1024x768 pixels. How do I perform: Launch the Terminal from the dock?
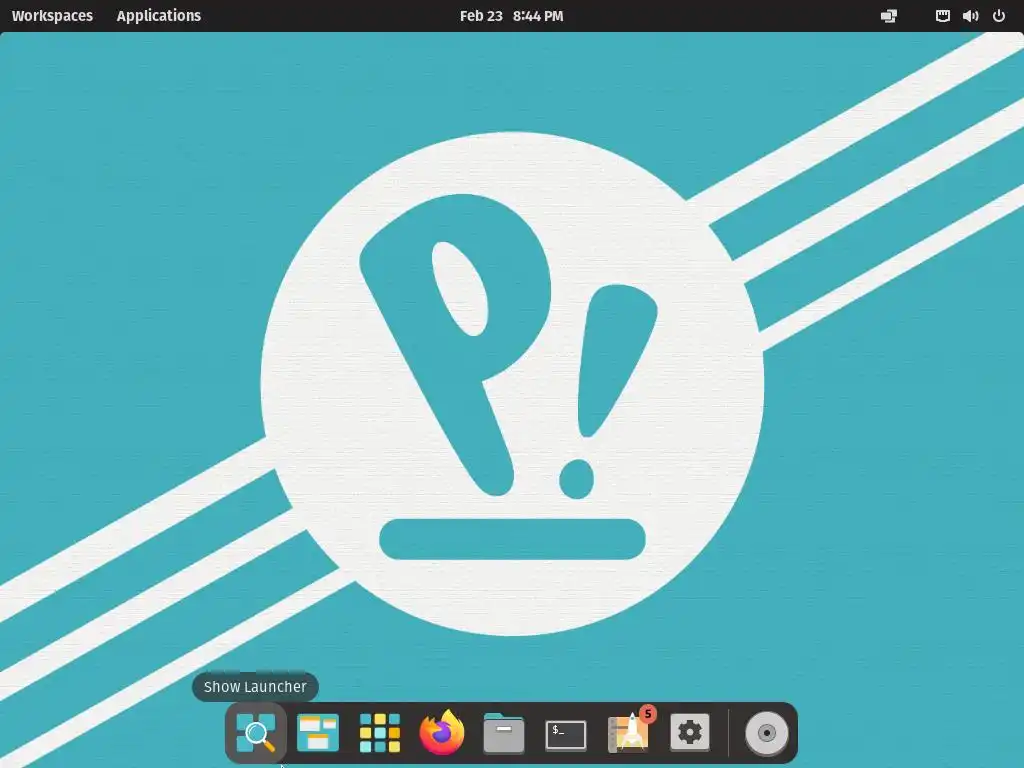coord(566,735)
